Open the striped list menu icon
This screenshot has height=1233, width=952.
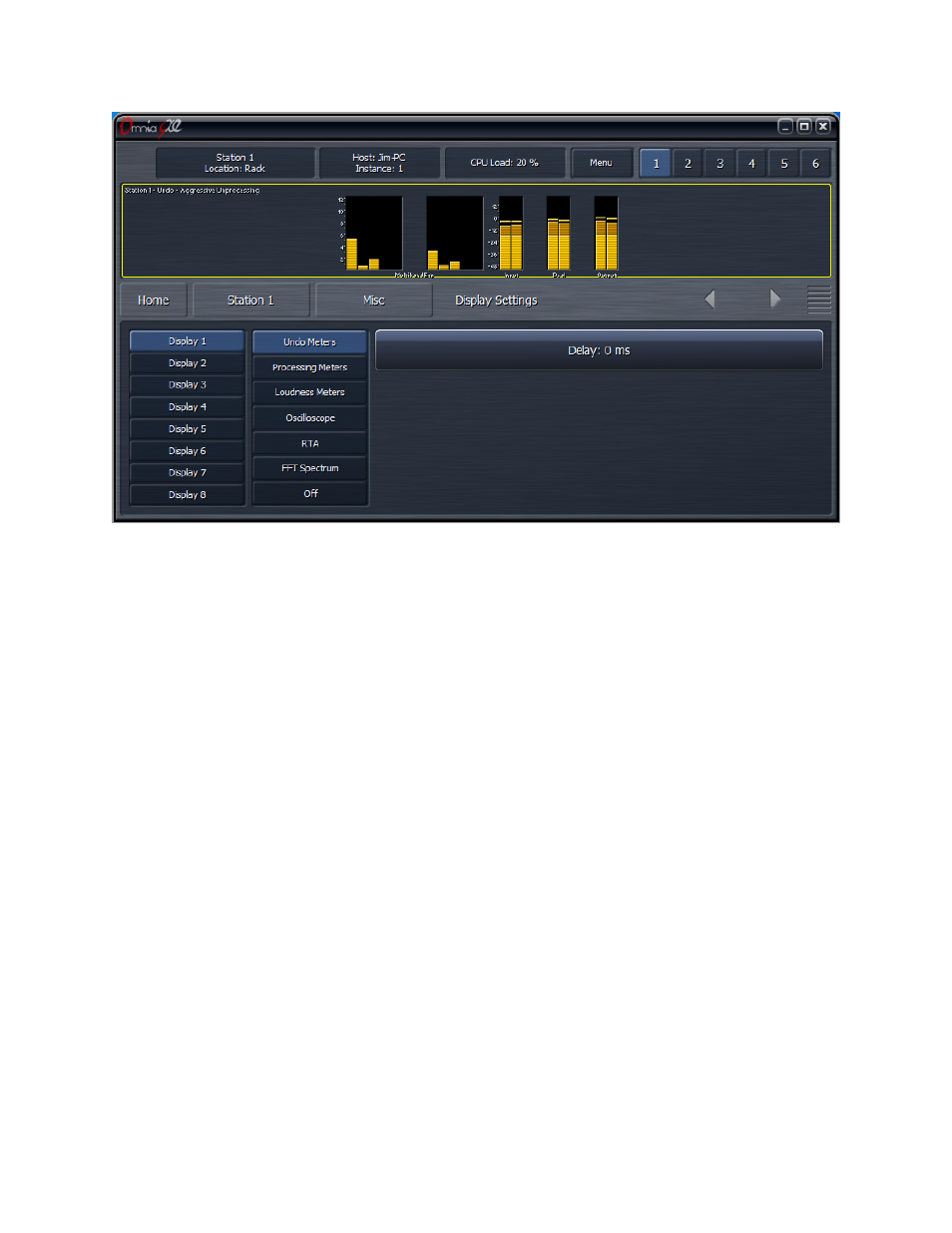point(819,300)
